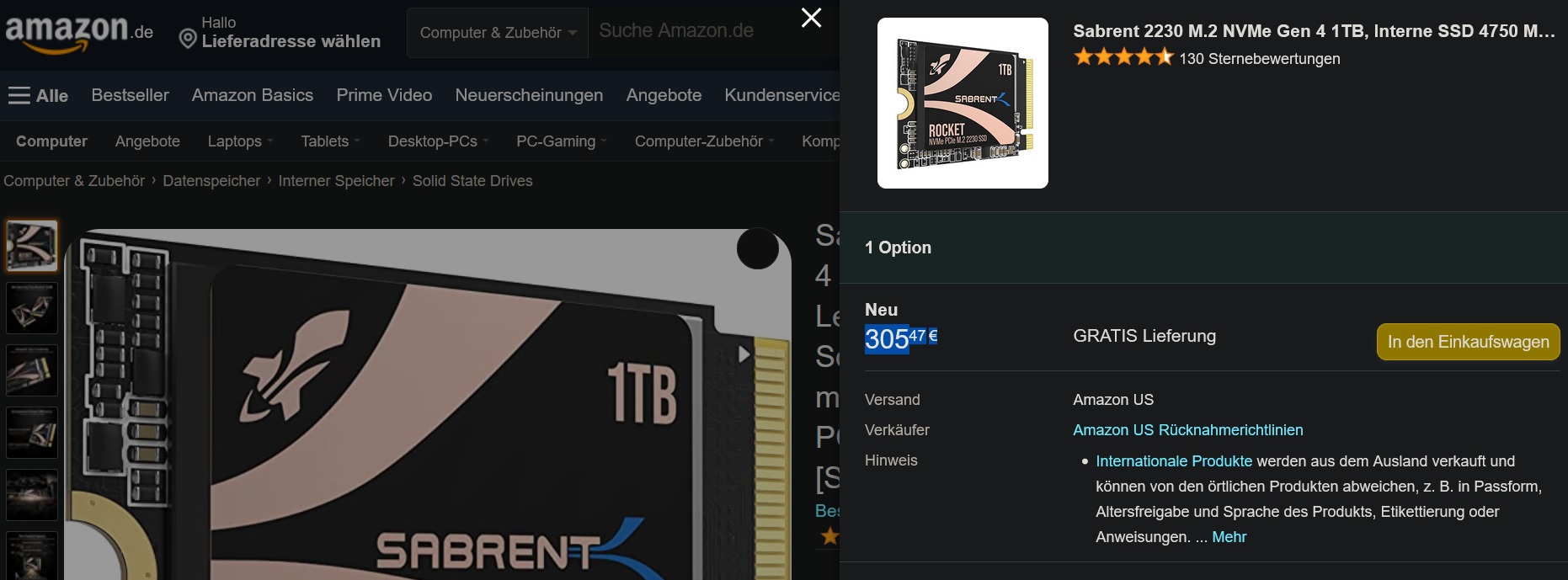Screen dimensions: 1568x580
Task: Click the Internationale Produkte link
Action: click(1174, 461)
